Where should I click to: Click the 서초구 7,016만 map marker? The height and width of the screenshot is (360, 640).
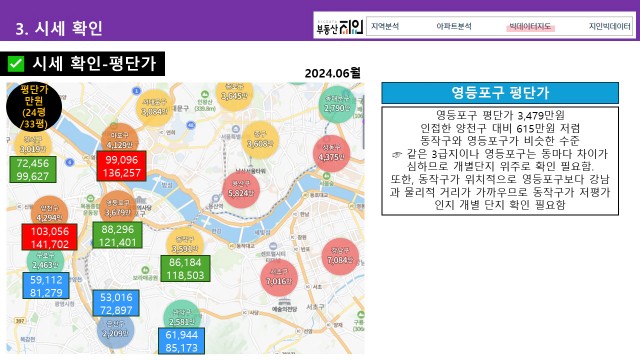click(x=279, y=278)
